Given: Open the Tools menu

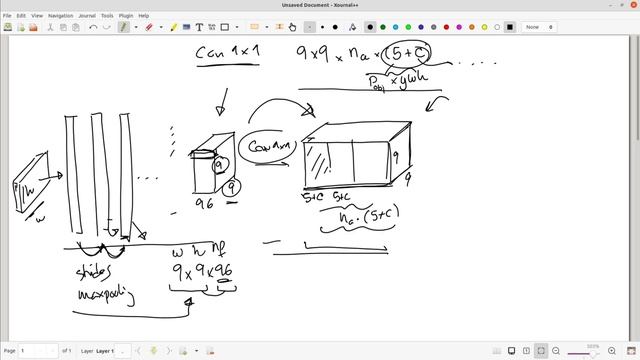Looking at the screenshot, I should pyautogui.click(x=107, y=16).
